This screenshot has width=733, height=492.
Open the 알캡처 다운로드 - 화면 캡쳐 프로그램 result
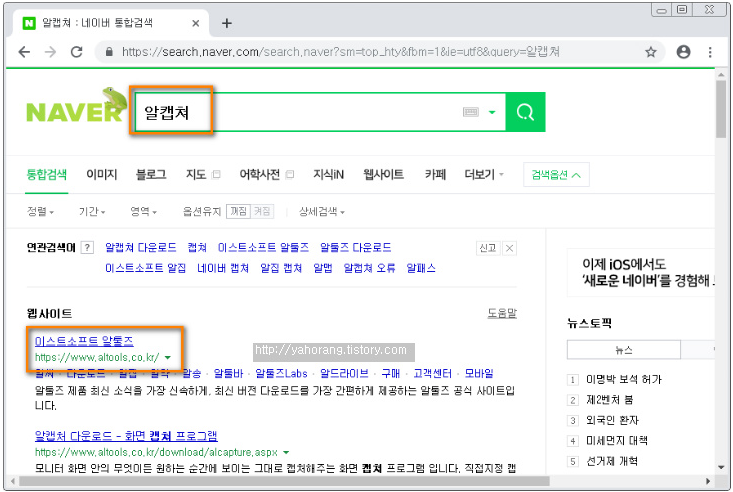(x=126, y=436)
